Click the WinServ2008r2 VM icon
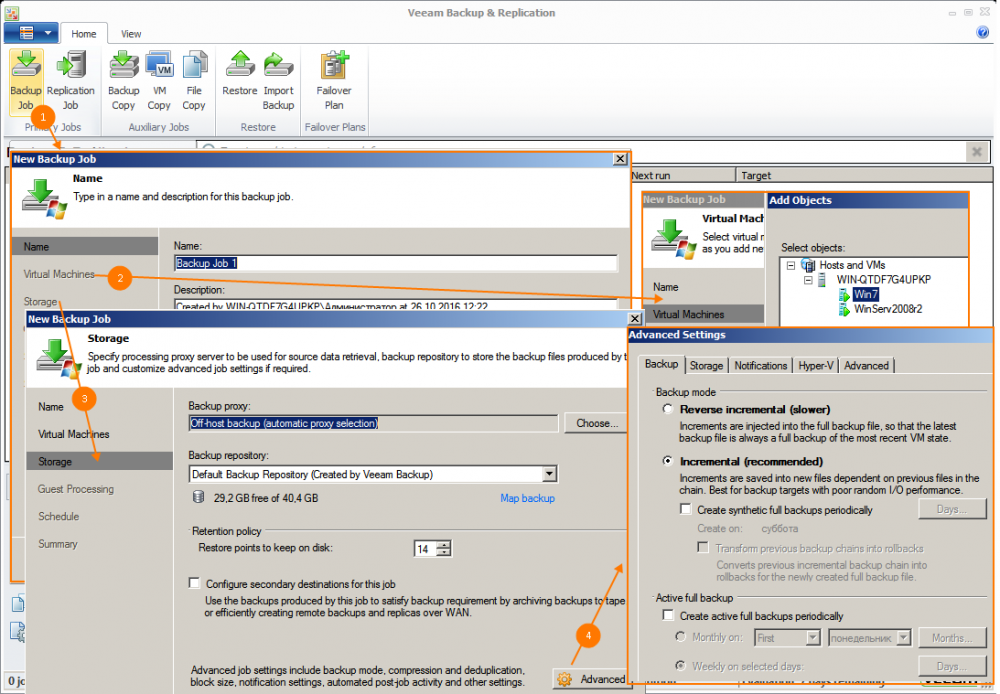Viewport: 1000px width, 694px height. point(844,309)
